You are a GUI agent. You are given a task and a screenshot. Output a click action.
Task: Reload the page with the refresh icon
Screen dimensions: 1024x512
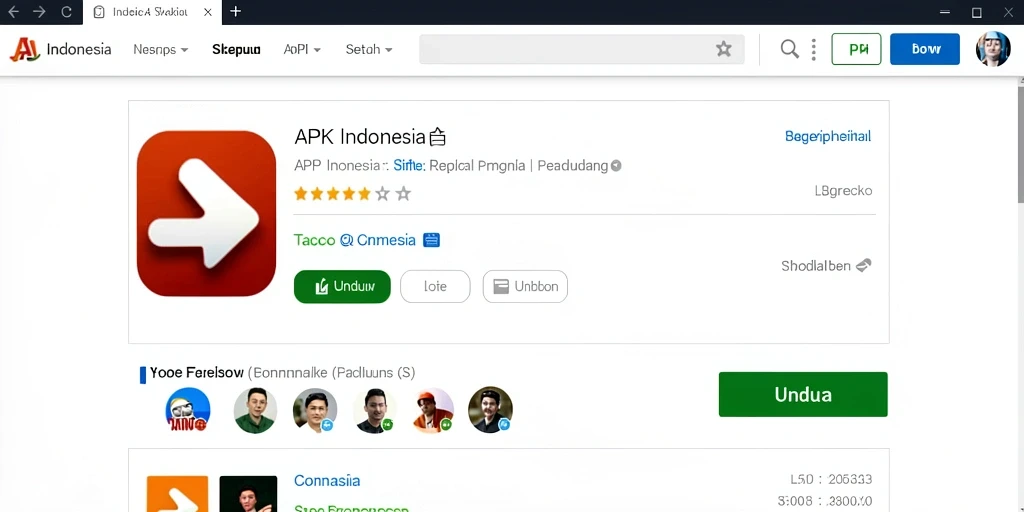(x=66, y=12)
